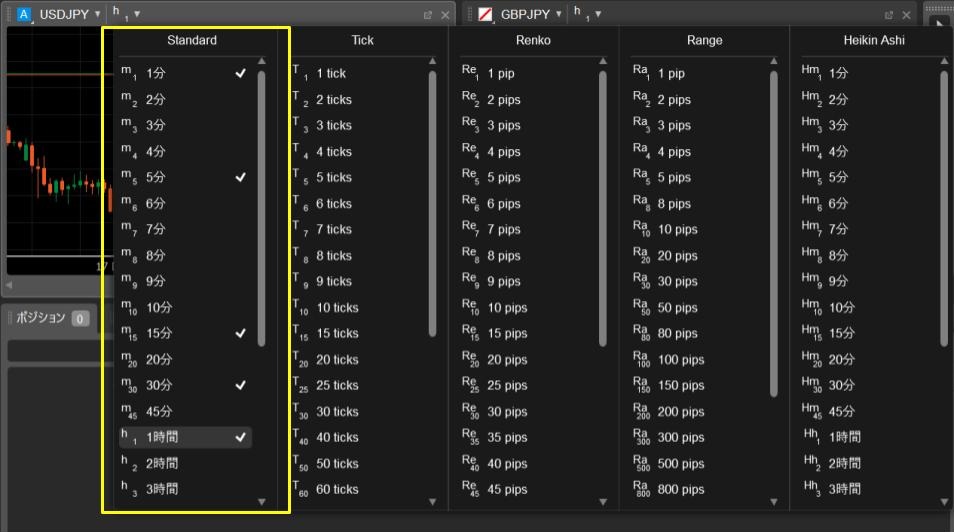Click the Renko column scrollbar thumb
Image resolution: width=954 pixels, height=532 pixels.
coord(603,208)
